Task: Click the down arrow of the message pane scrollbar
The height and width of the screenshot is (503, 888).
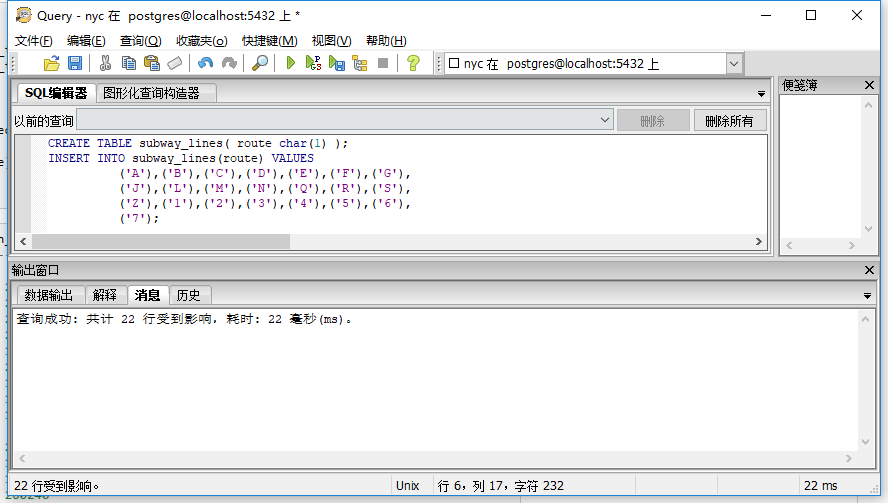Action: (865, 441)
